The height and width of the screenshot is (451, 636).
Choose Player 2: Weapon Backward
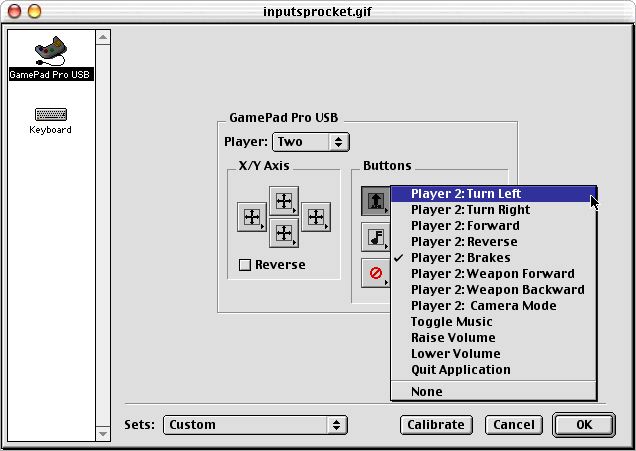(x=493, y=290)
